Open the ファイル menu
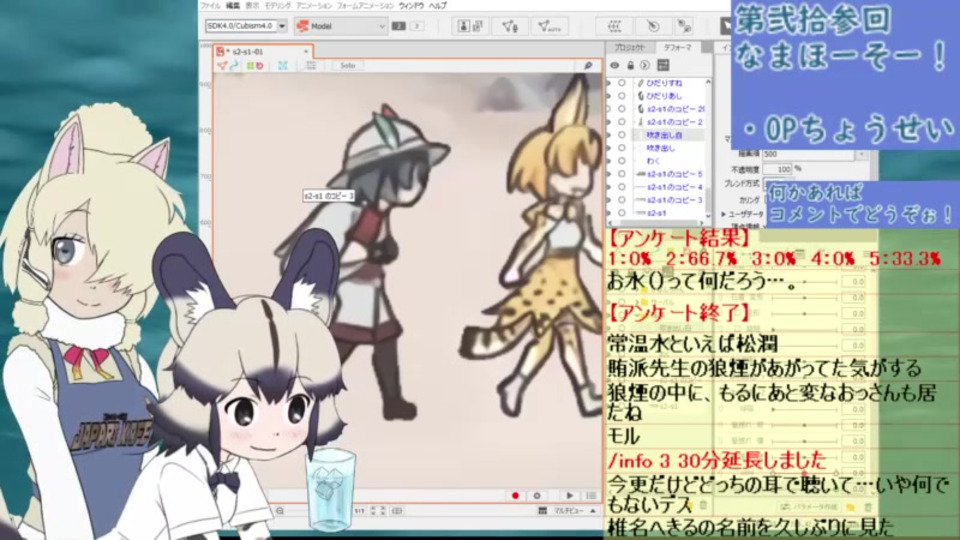Image resolution: width=960 pixels, height=540 pixels. tap(211, 6)
